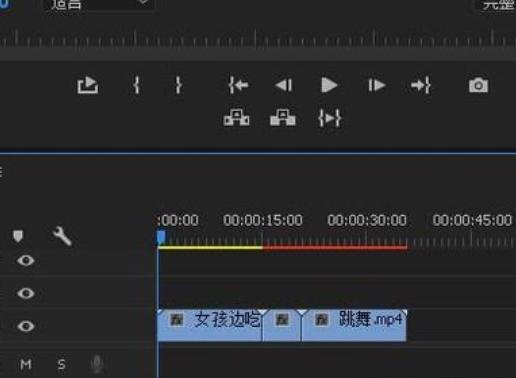Click the Mark In brace icon

[x=136, y=85]
